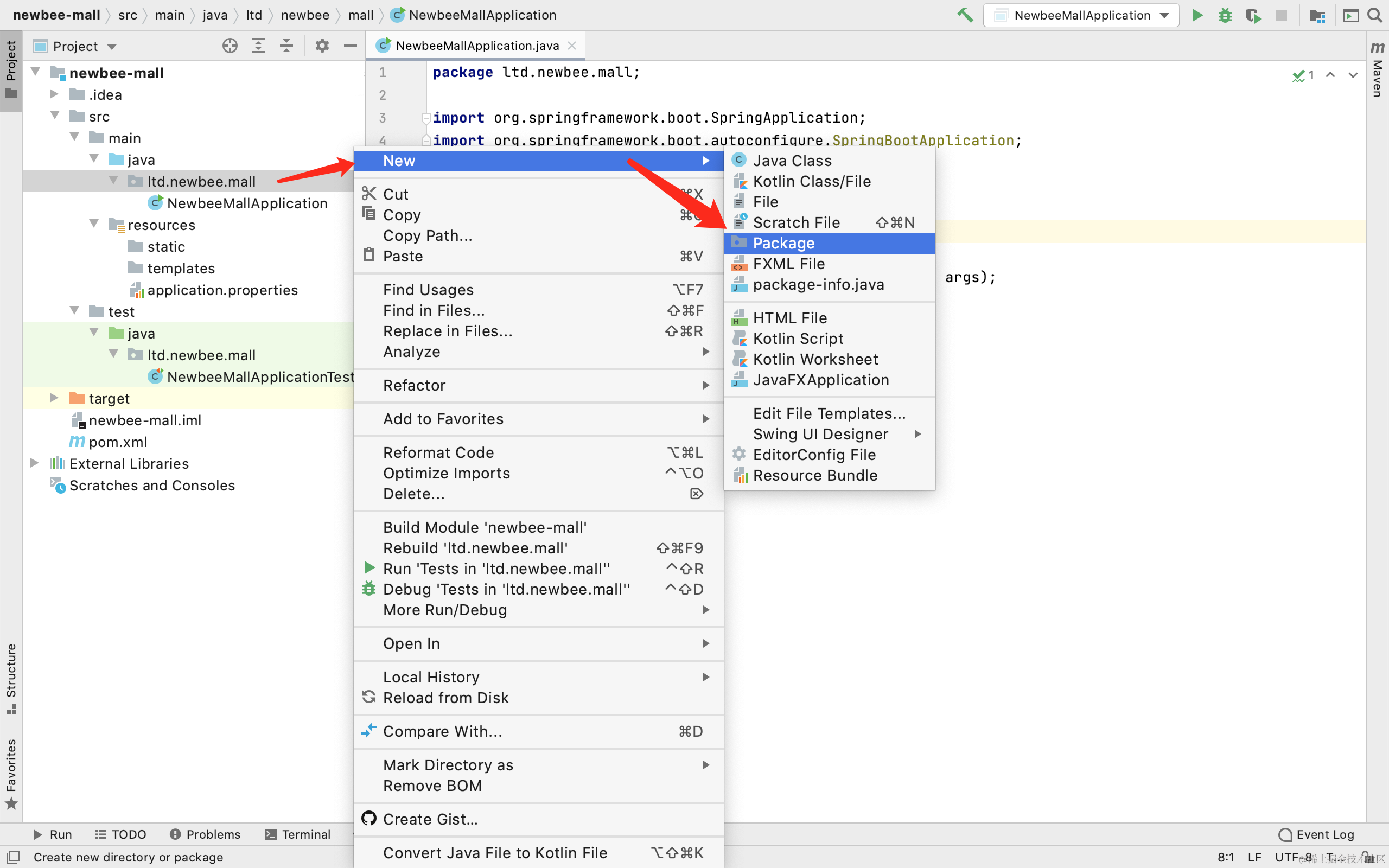Toggle the Maven side tool window
The height and width of the screenshot is (868, 1389).
click(1377, 69)
